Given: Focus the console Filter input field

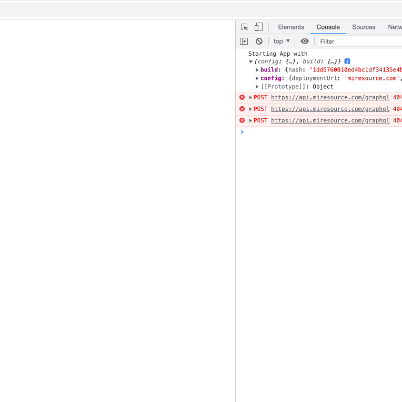Looking at the screenshot, I should [360, 41].
